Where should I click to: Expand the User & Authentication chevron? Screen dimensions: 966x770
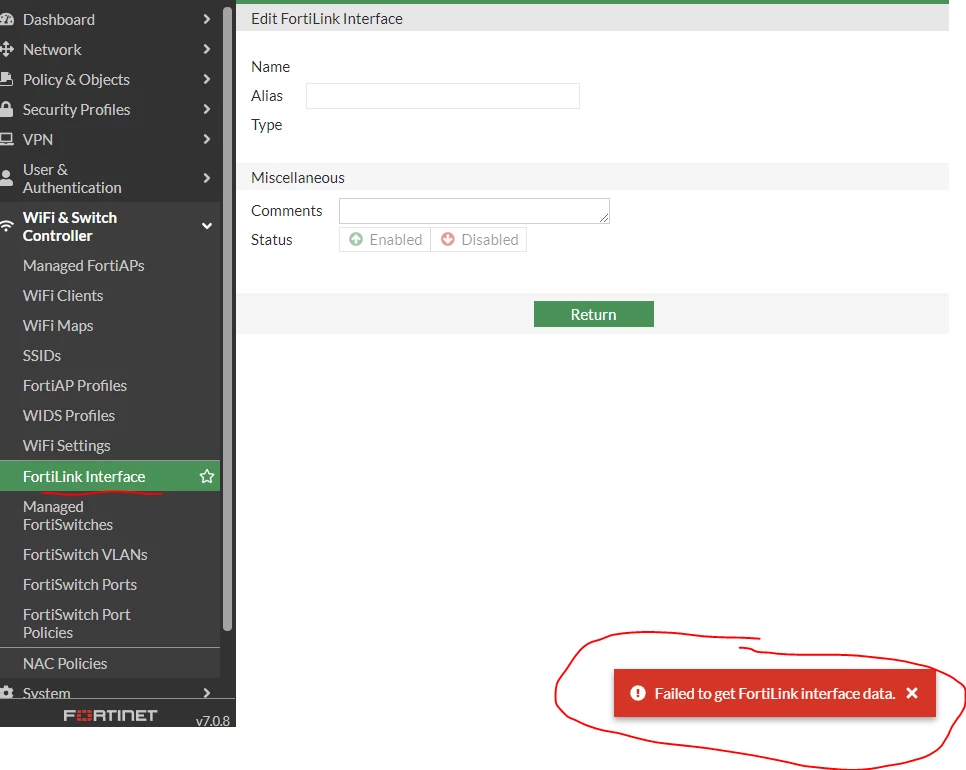207,179
